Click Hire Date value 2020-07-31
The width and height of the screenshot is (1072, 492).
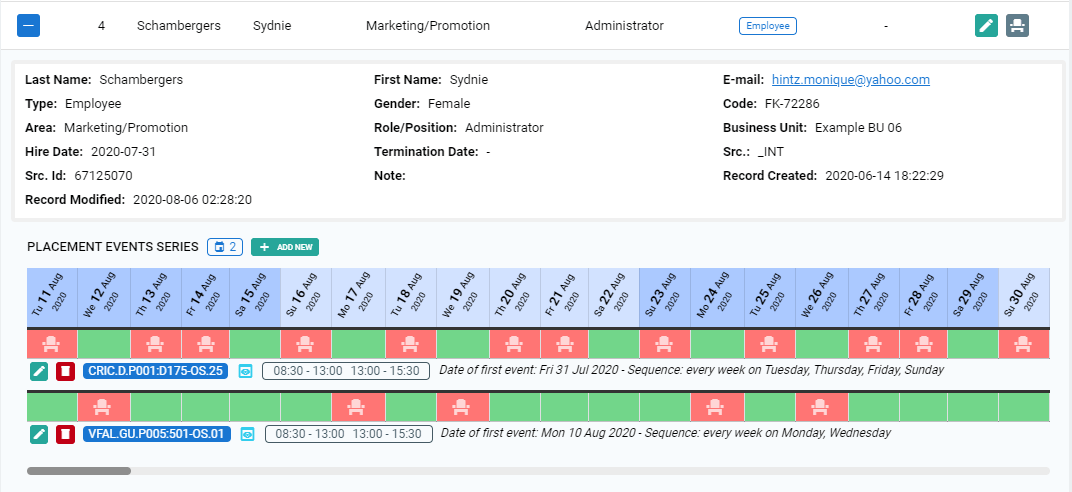coord(123,152)
